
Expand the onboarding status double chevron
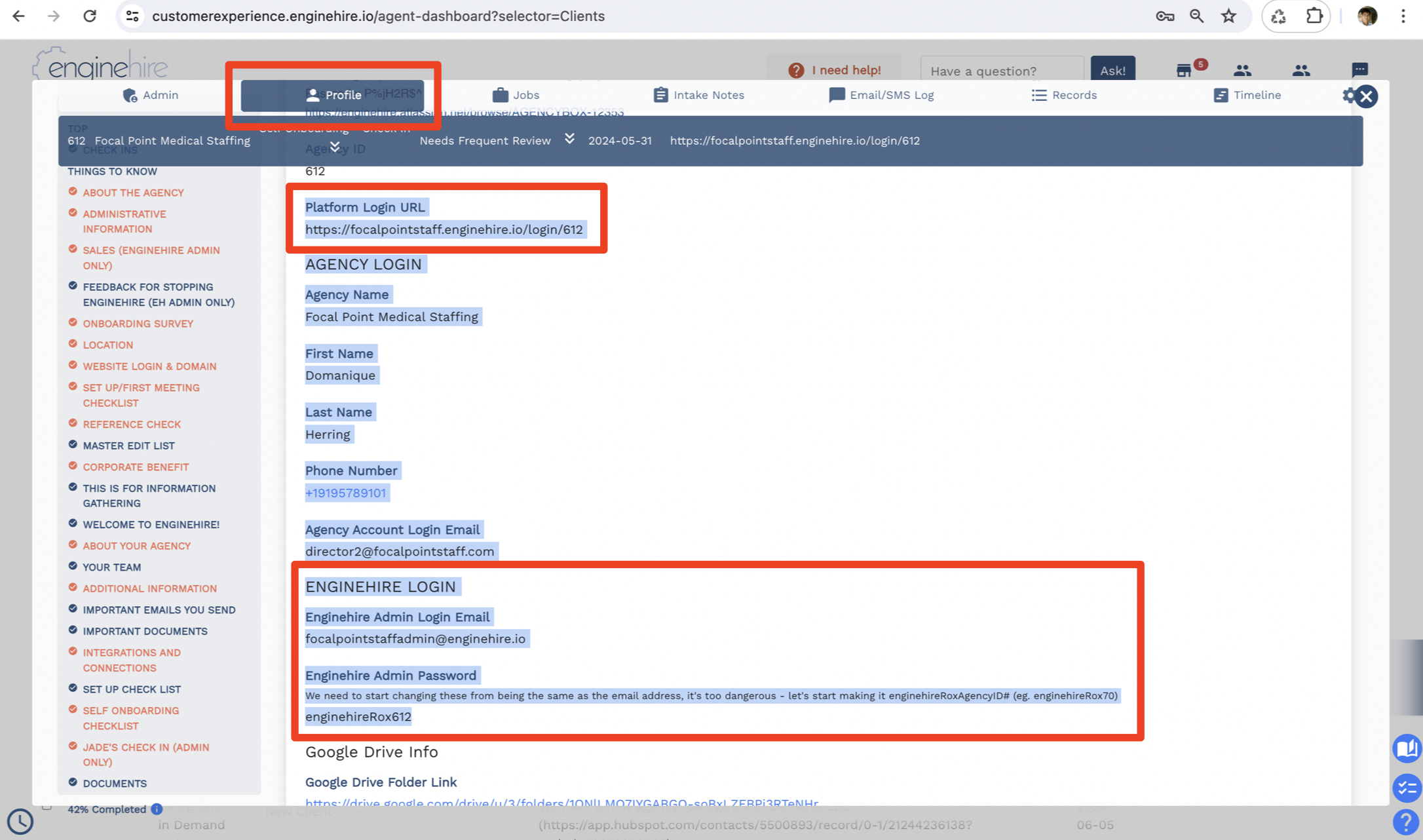click(x=335, y=147)
